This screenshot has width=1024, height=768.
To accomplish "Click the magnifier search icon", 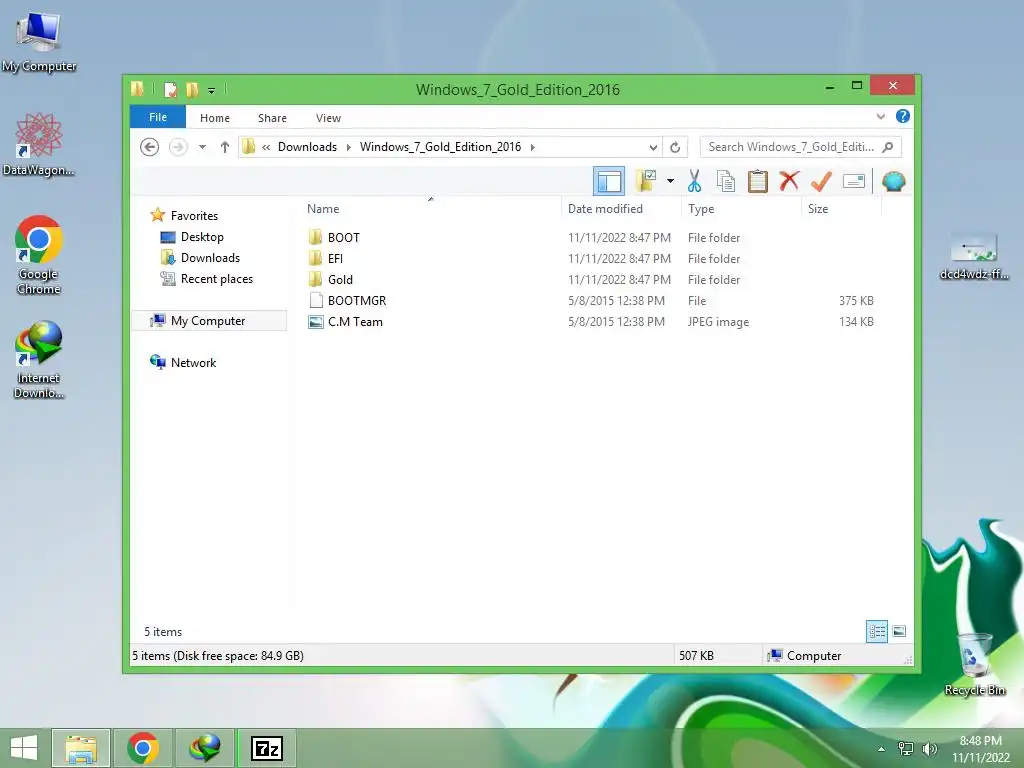I will coord(888,147).
